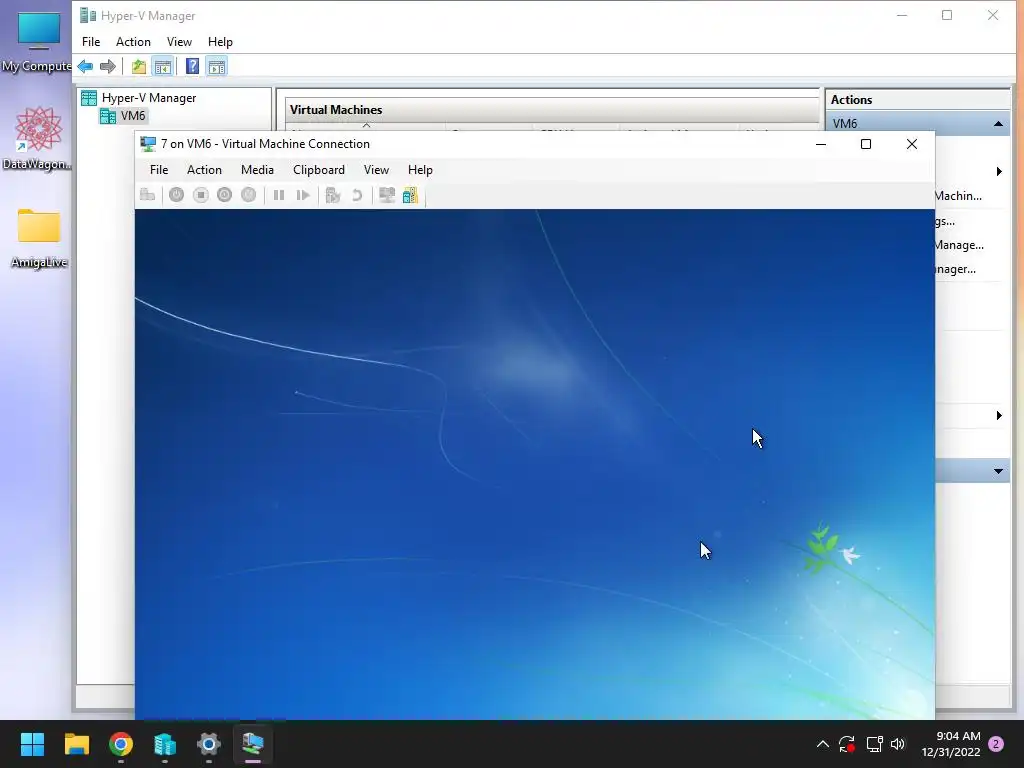1024x768 pixels.
Task: Minimize the Virtual Machine Connection window
Action: point(821,144)
